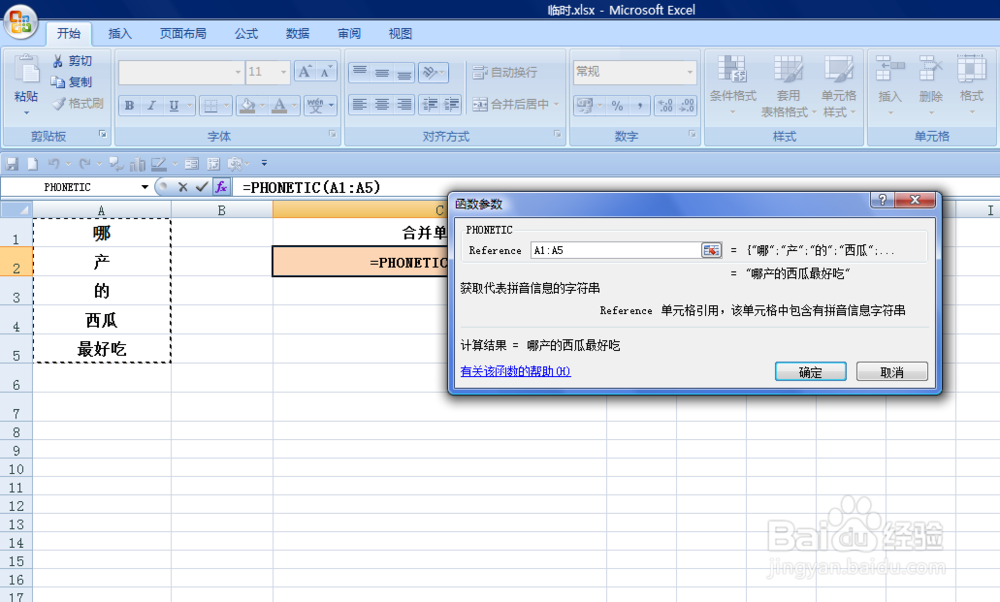
Task: Open 套用表格格式 table styles
Action: tap(788, 85)
